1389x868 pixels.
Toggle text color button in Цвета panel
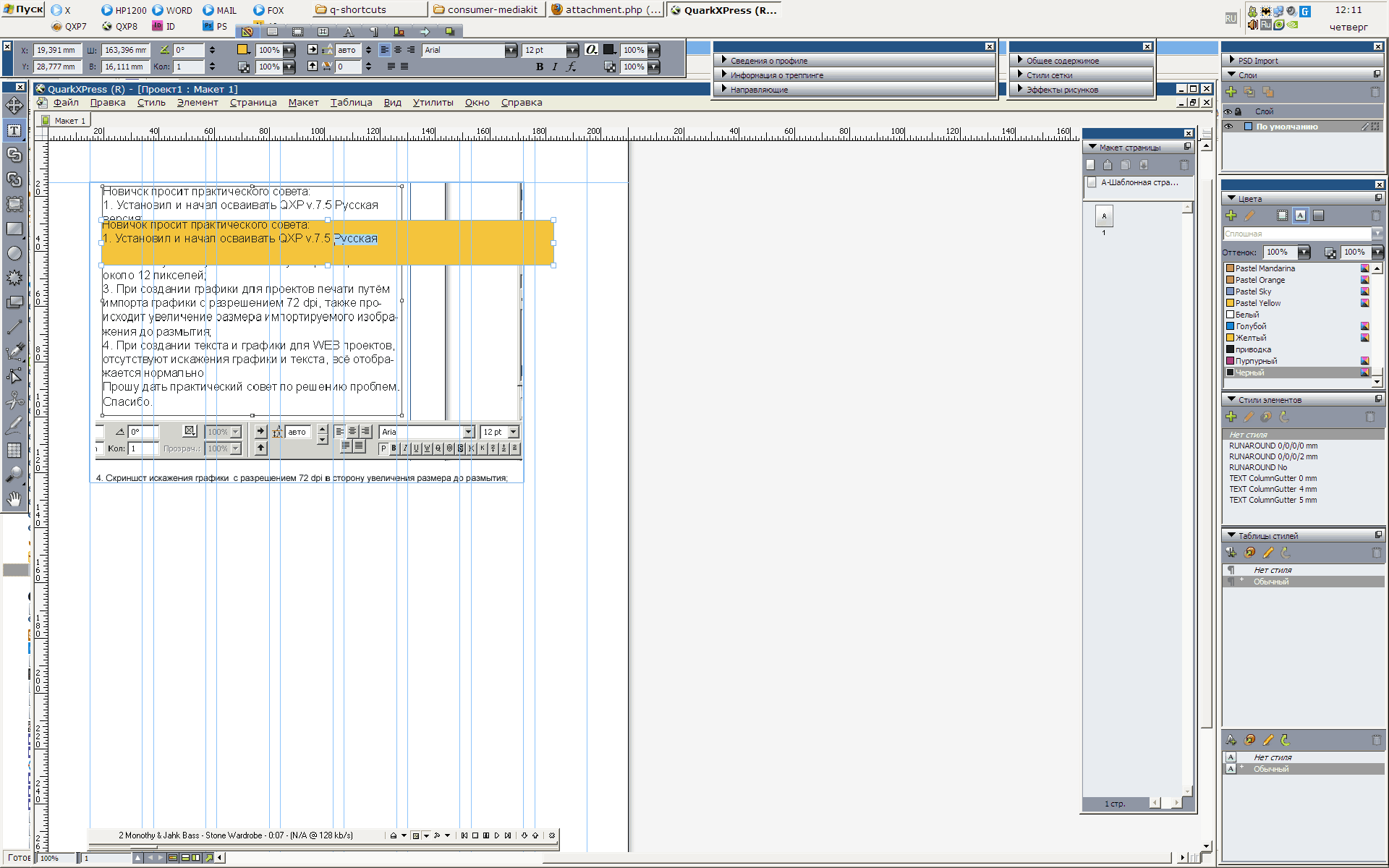(1301, 216)
